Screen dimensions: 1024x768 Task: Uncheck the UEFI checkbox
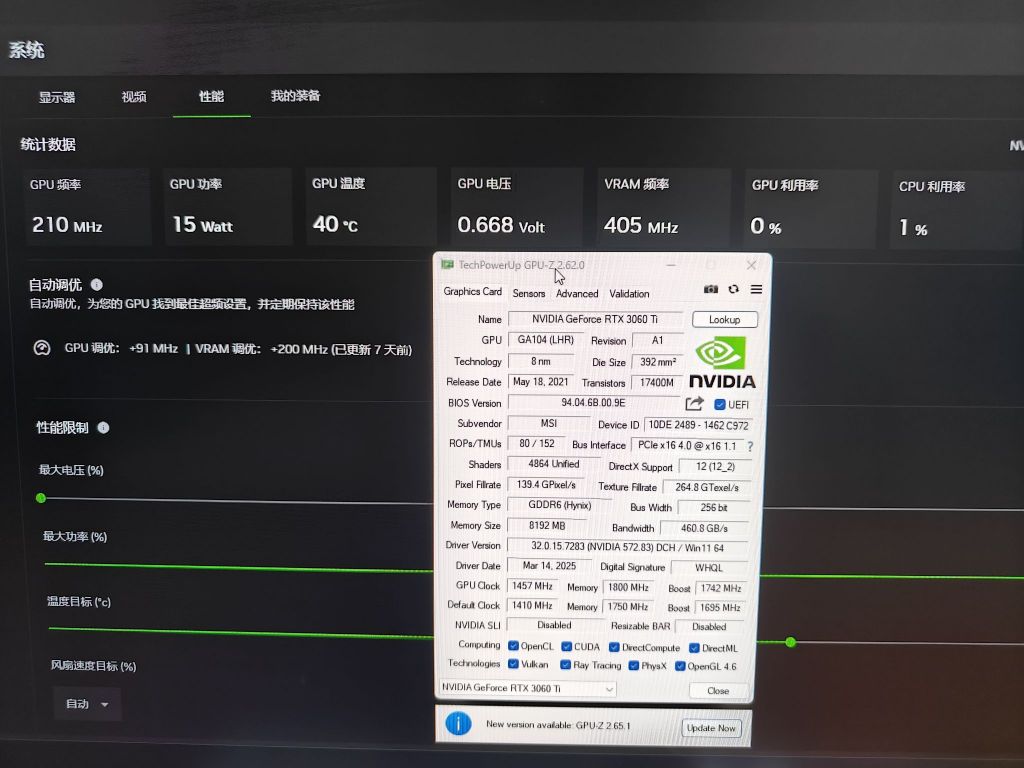click(720, 403)
